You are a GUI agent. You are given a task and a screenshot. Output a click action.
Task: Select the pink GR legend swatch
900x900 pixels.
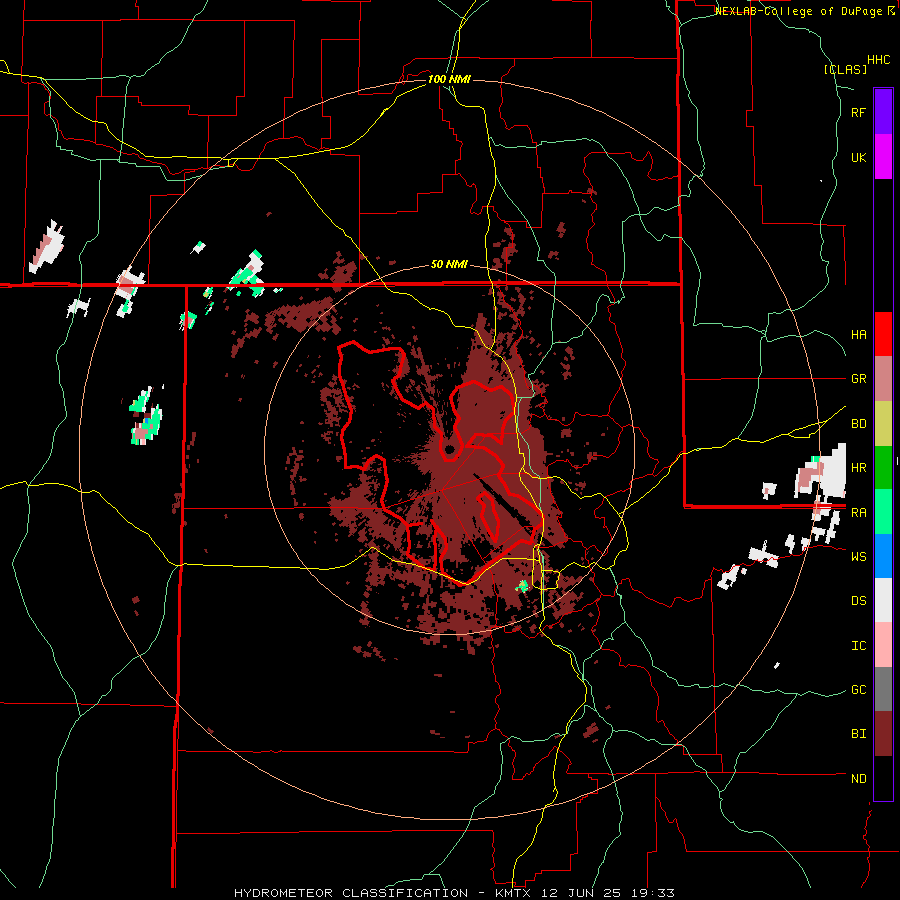point(883,378)
